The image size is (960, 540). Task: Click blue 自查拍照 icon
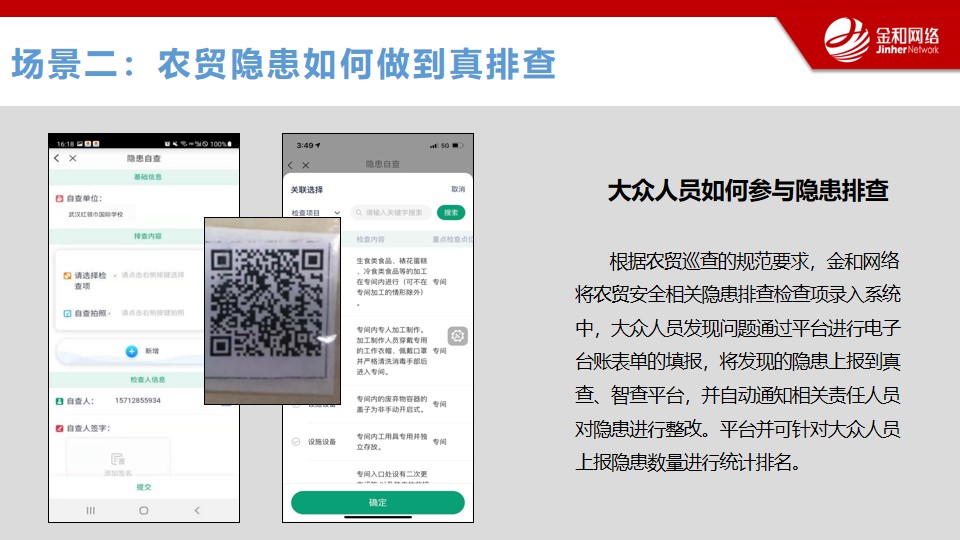point(67,313)
